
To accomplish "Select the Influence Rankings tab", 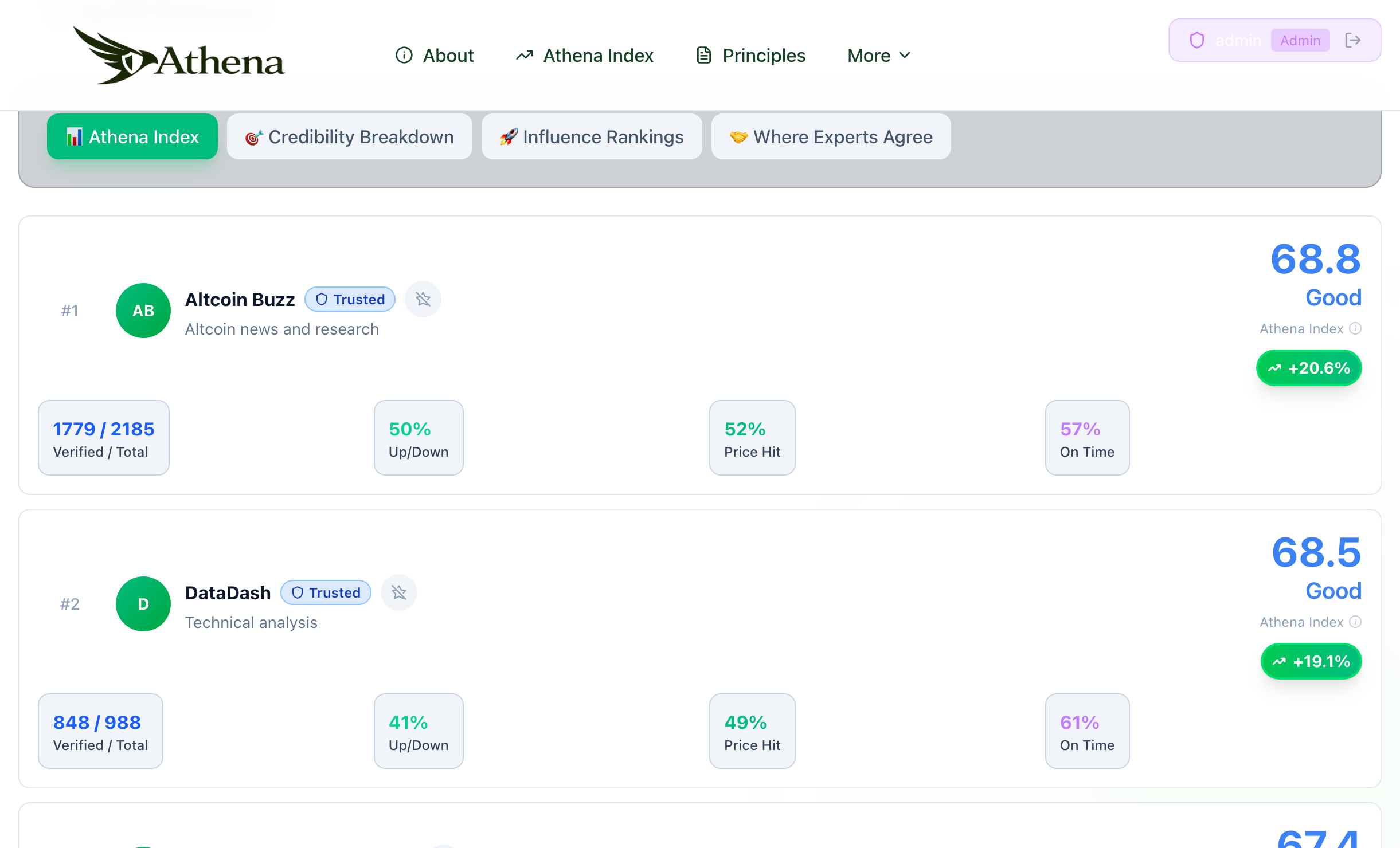I will coord(592,137).
